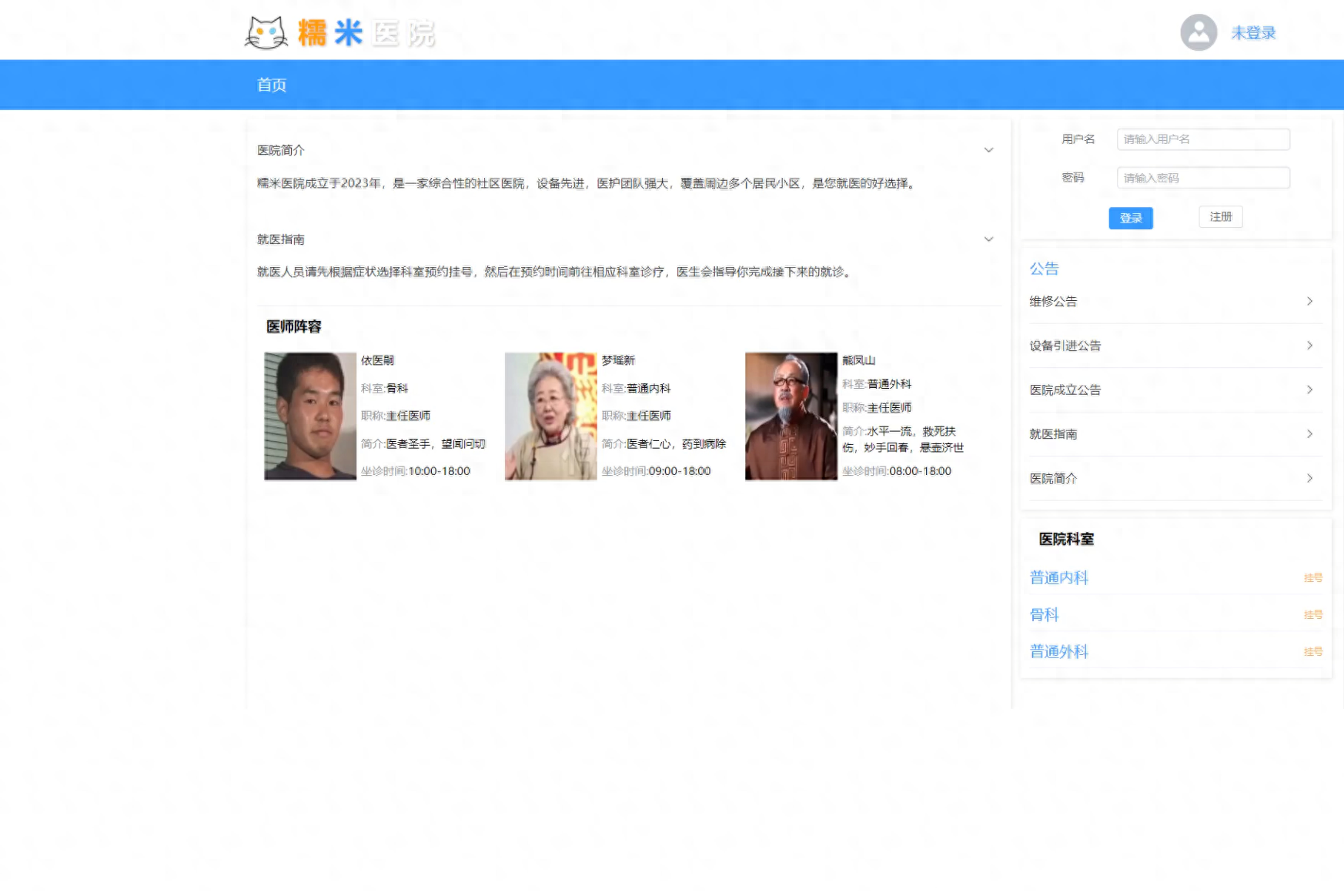Screen dimensions: 1344x896
Task: Click the blue 登录 button
Action: pyautogui.click(x=1131, y=218)
